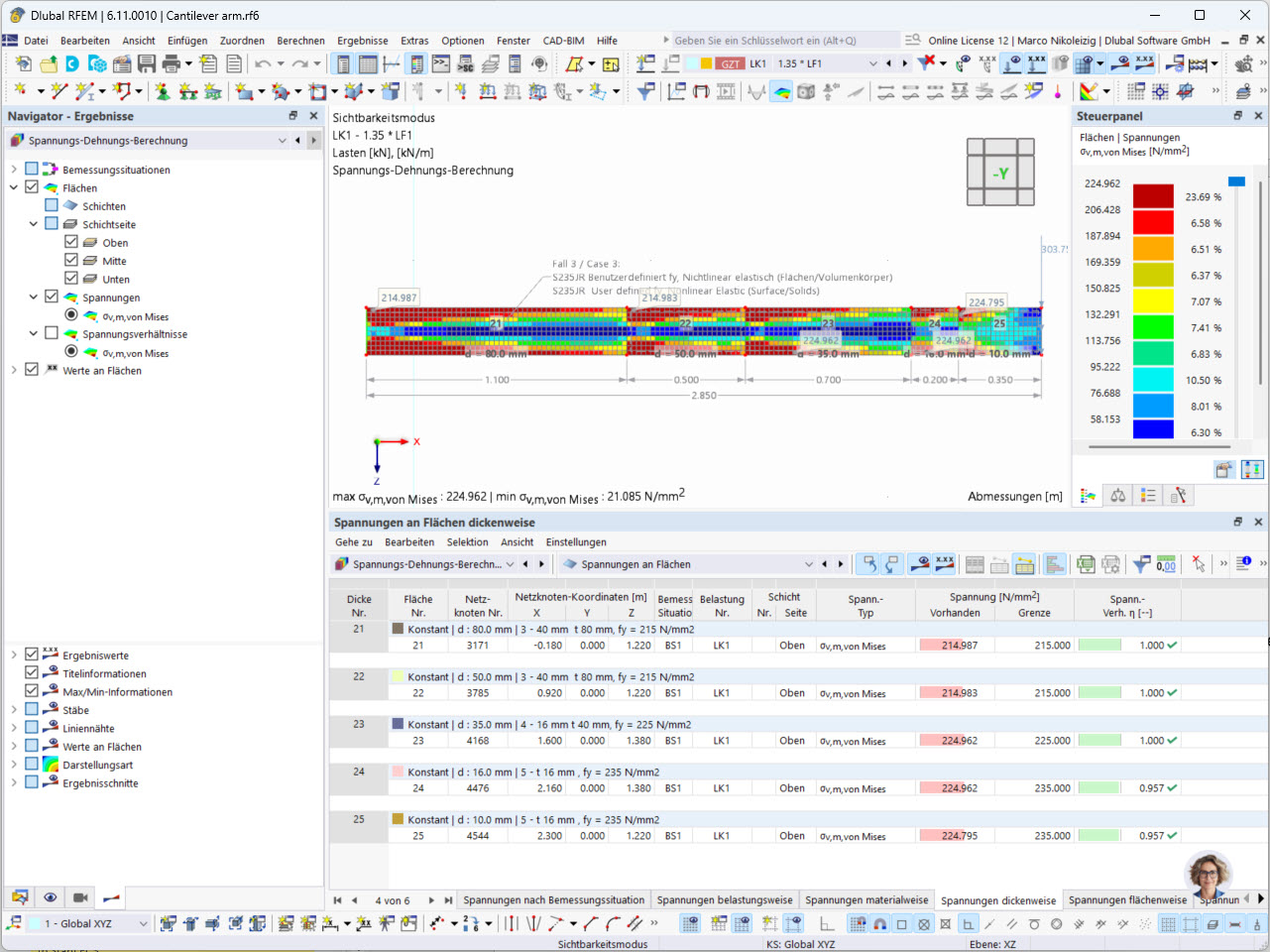Click the new line tool icon
The width and height of the screenshot is (1270, 952).
pyautogui.click(x=59, y=91)
